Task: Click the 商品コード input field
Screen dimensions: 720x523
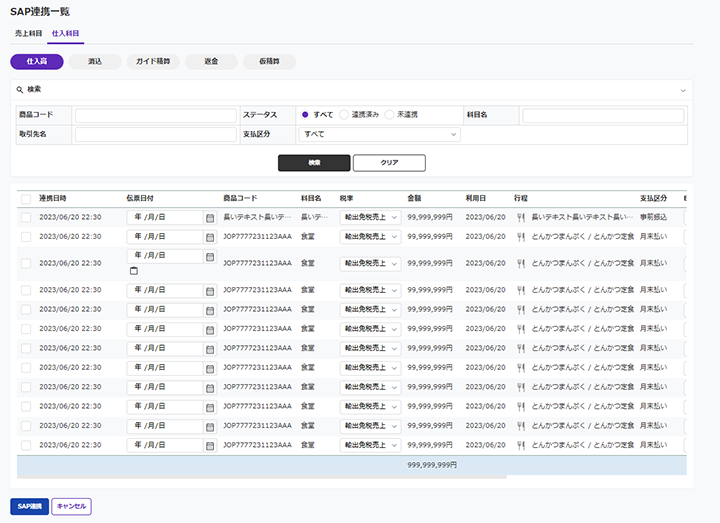Action: pos(154,116)
